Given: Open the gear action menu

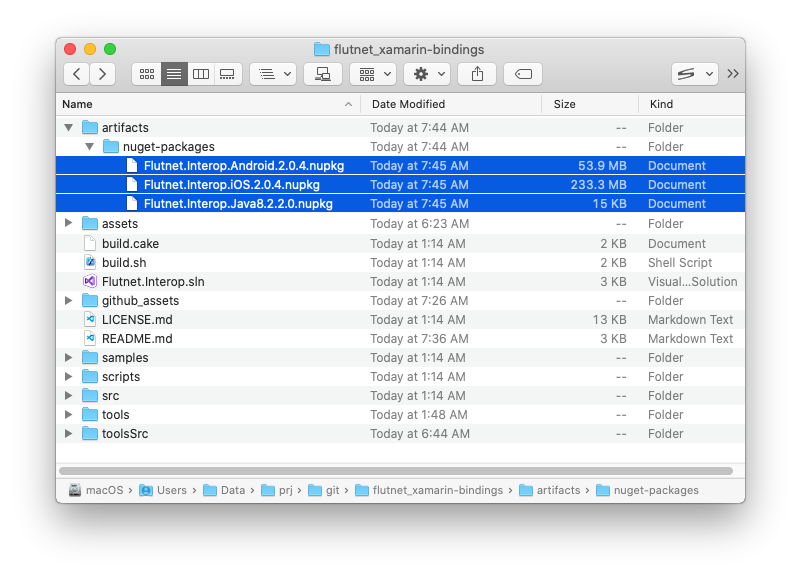Looking at the screenshot, I should [x=428, y=74].
